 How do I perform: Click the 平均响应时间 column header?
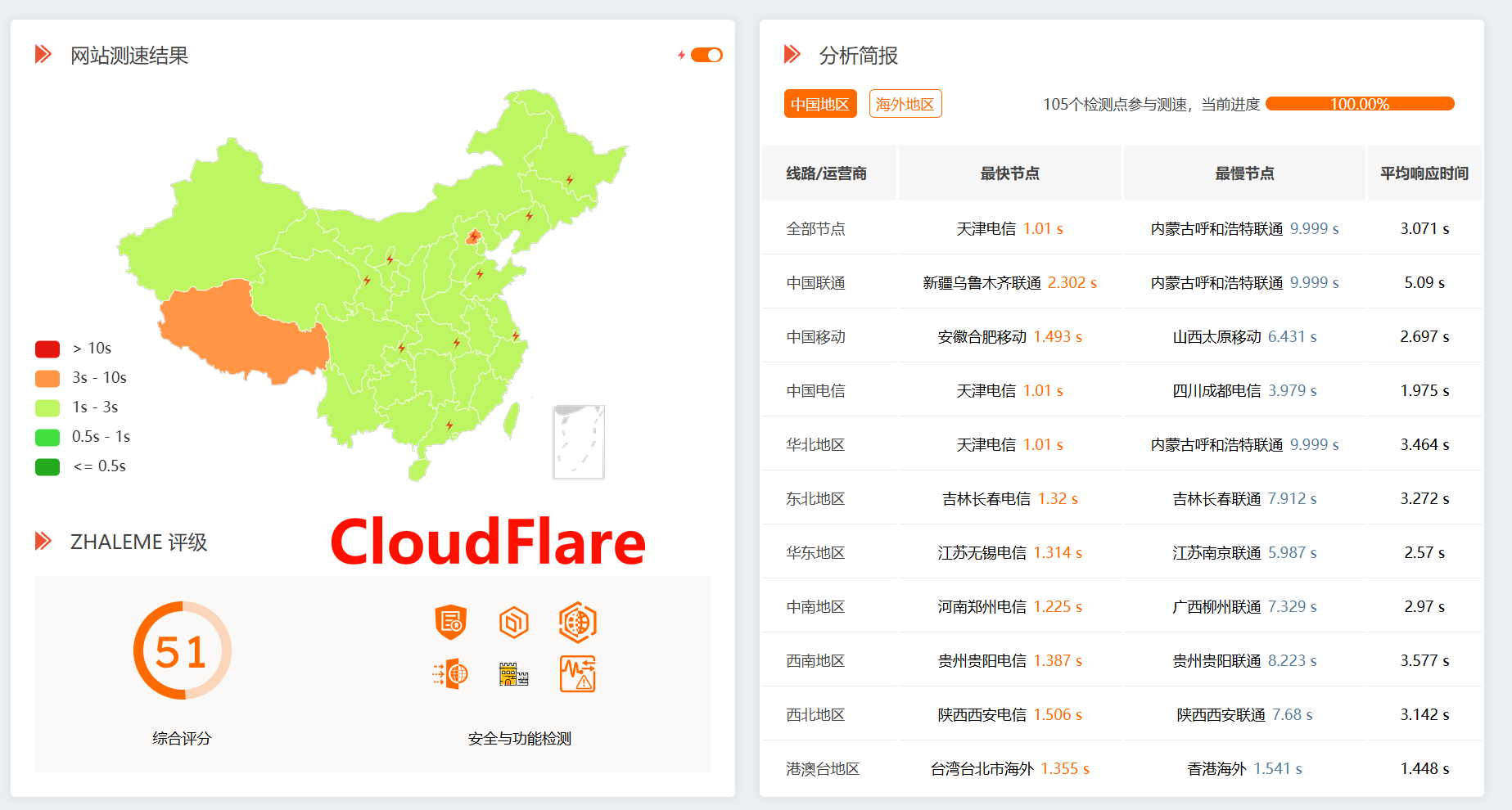click(1424, 173)
